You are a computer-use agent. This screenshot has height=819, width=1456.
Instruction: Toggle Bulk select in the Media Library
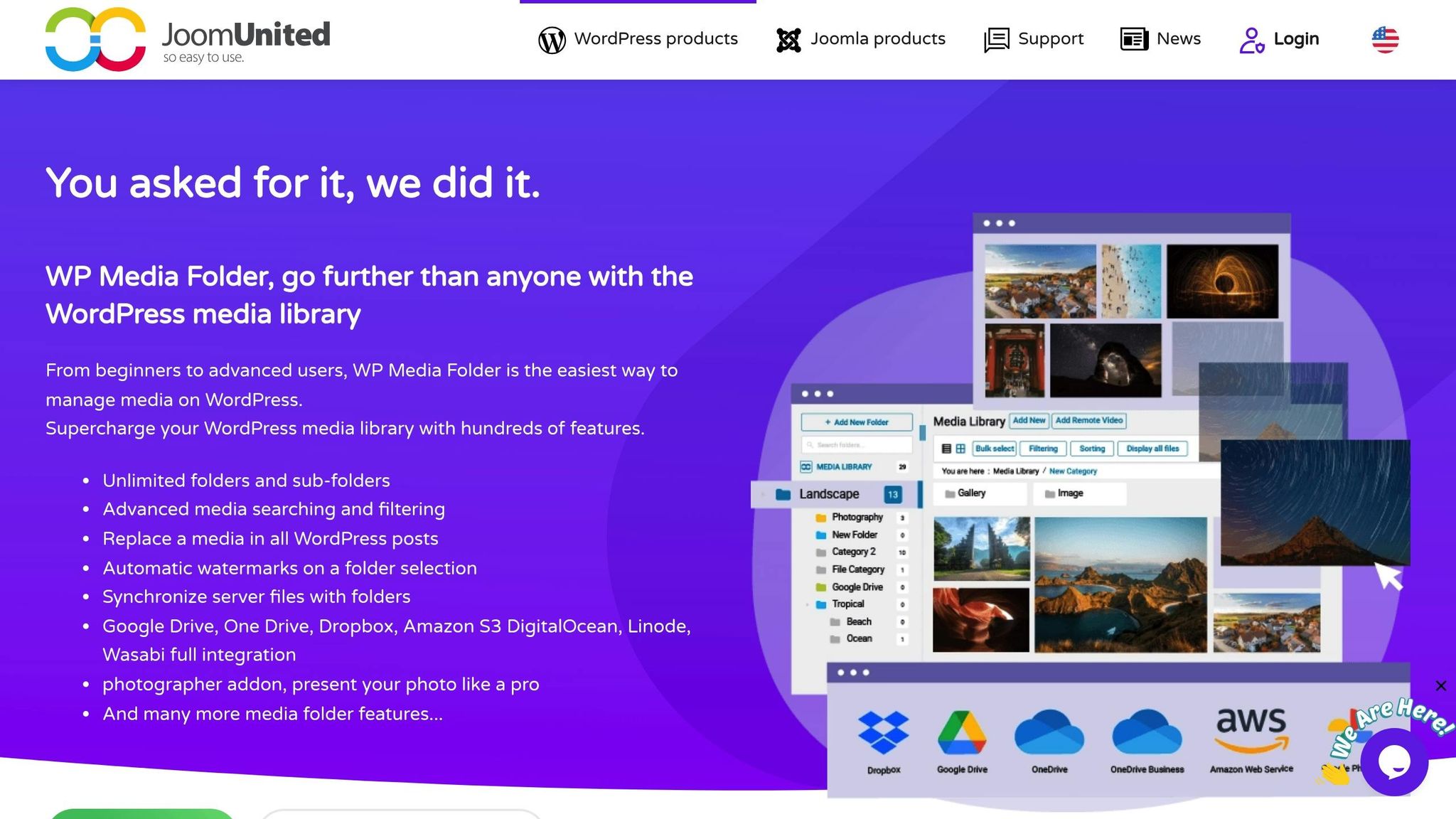994,448
